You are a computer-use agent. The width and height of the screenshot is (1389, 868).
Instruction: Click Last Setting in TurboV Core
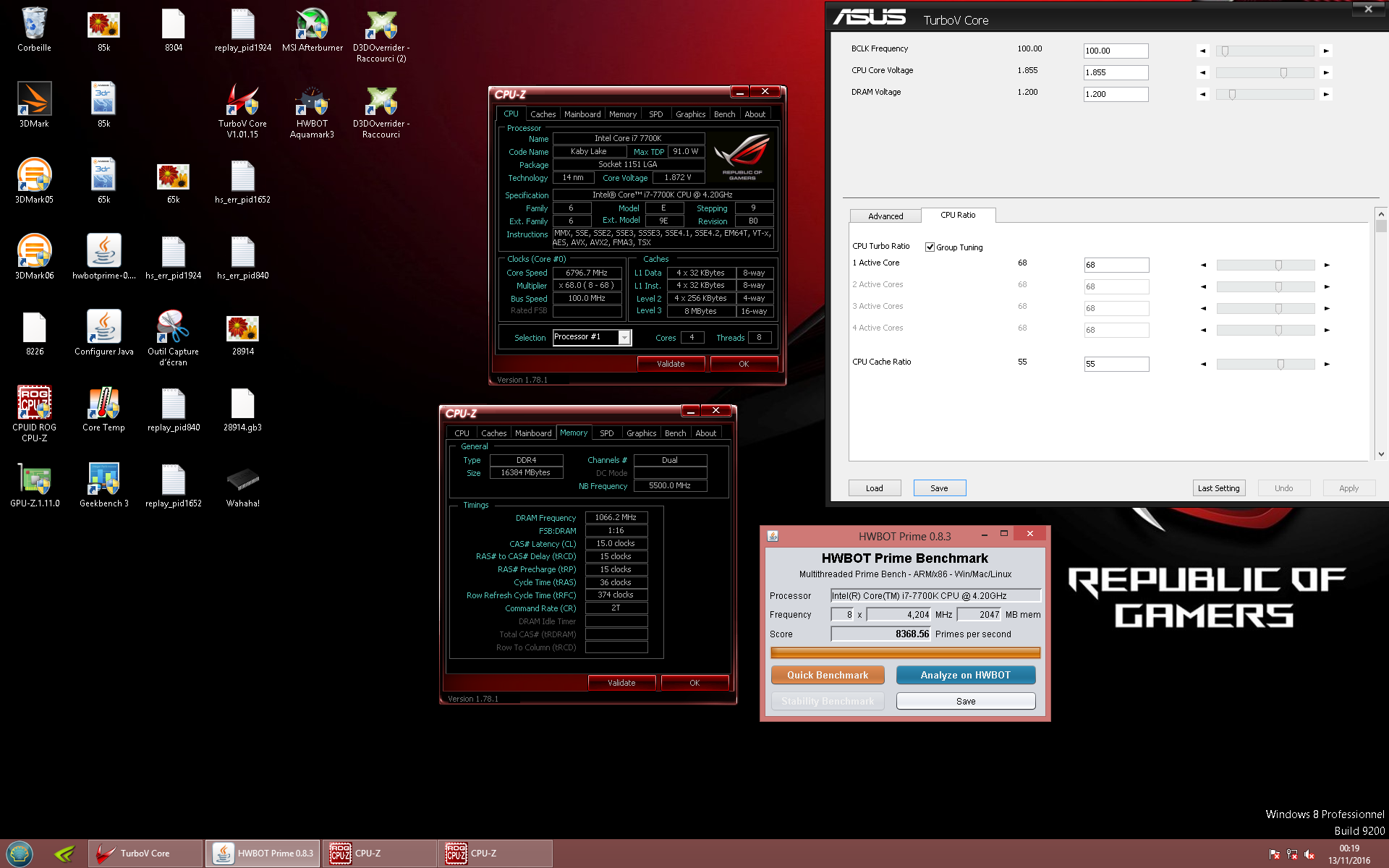1218,488
